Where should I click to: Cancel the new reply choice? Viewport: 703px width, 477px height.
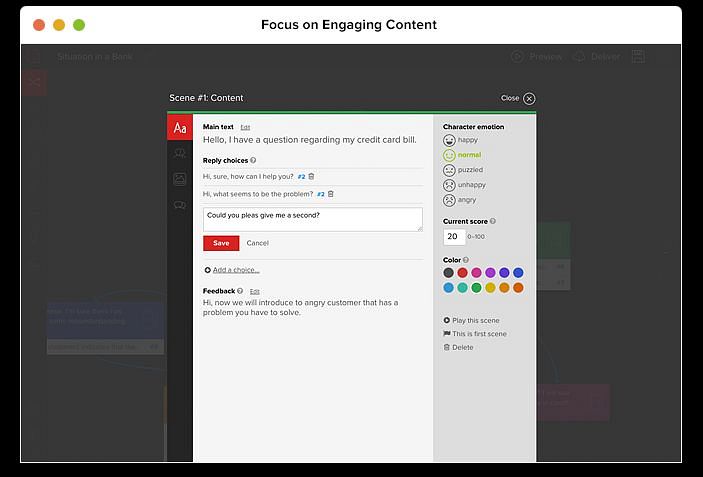[x=257, y=243]
